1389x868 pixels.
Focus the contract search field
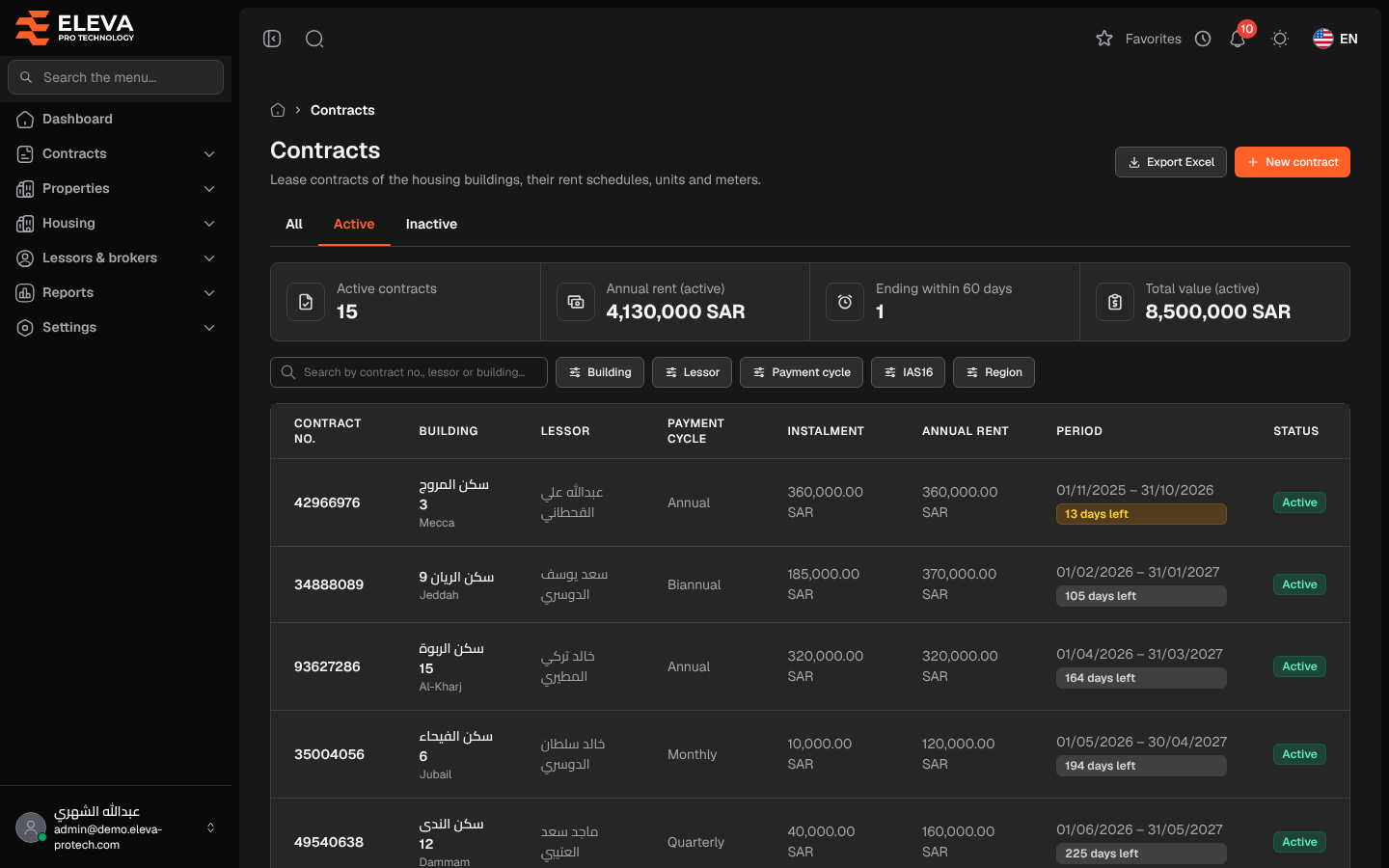(409, 372)
